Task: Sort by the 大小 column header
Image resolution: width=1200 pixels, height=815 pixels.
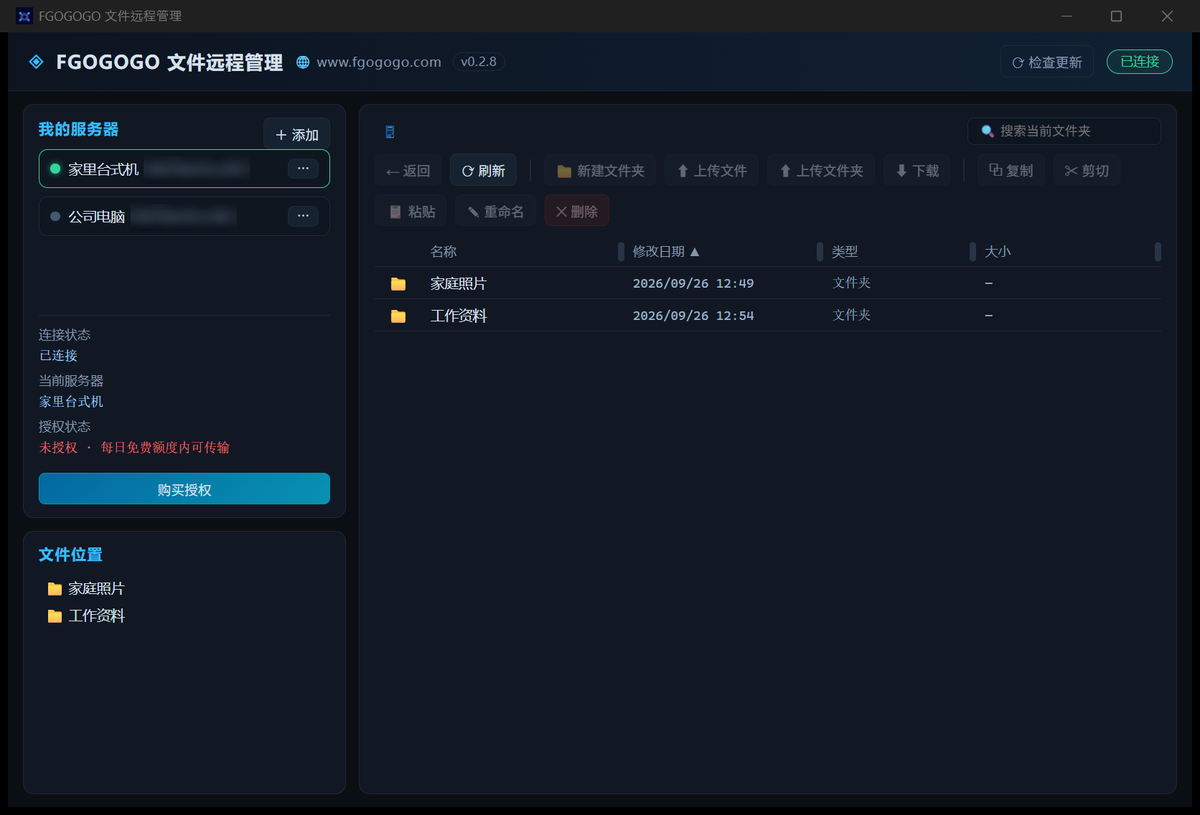Action: tap(998, 252)
